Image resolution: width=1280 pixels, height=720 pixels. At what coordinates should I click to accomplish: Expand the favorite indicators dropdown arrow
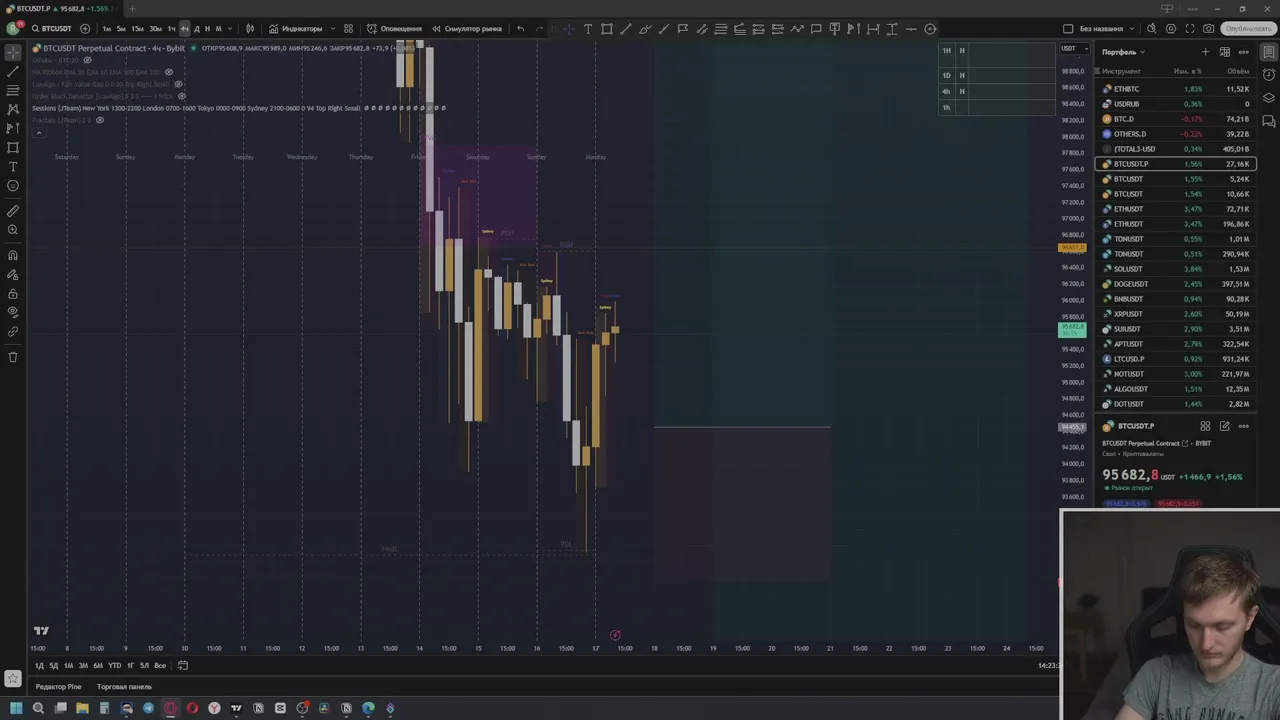(x=332, y=29)
